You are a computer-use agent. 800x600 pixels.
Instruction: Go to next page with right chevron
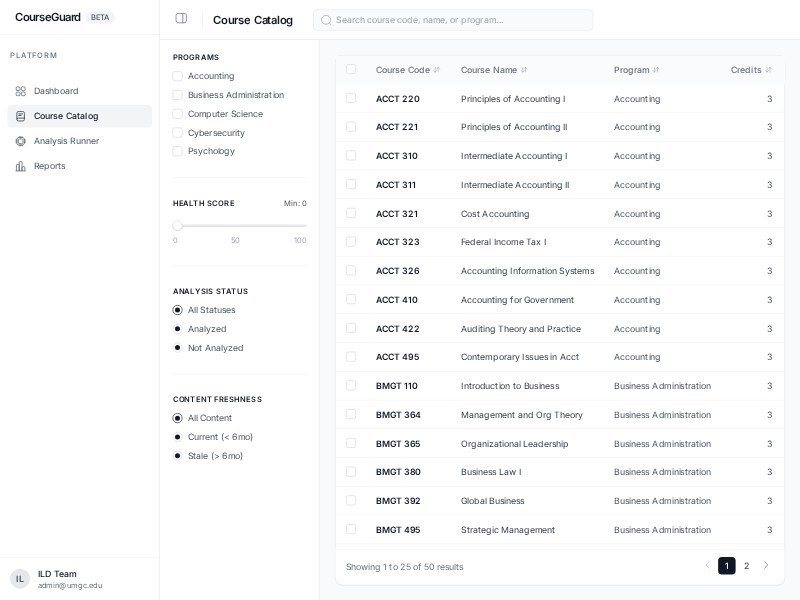click(x=766, y=566)
